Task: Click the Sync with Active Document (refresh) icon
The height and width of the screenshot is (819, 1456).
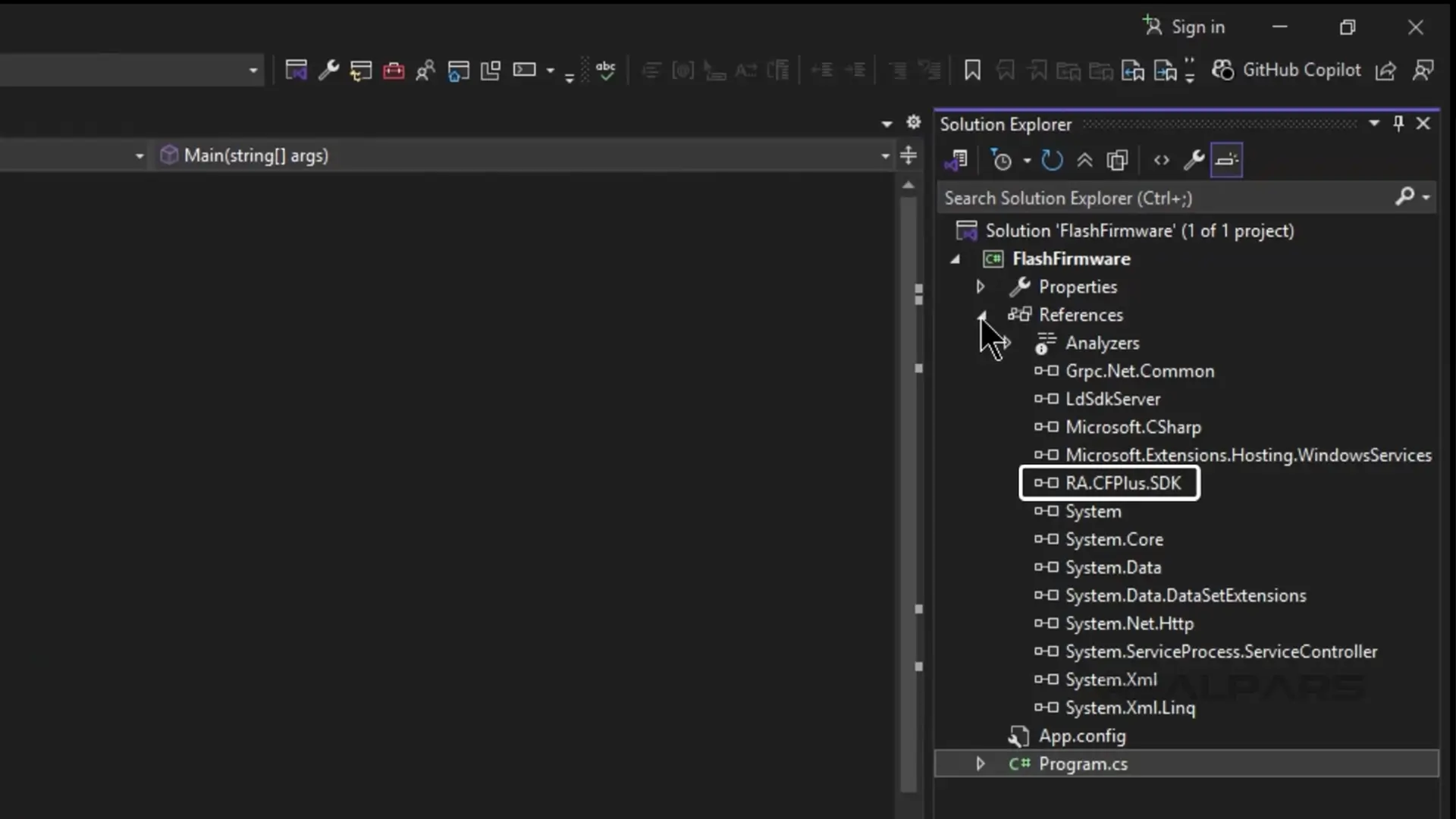Action: pyautogui.click(x=1052, y=160)
